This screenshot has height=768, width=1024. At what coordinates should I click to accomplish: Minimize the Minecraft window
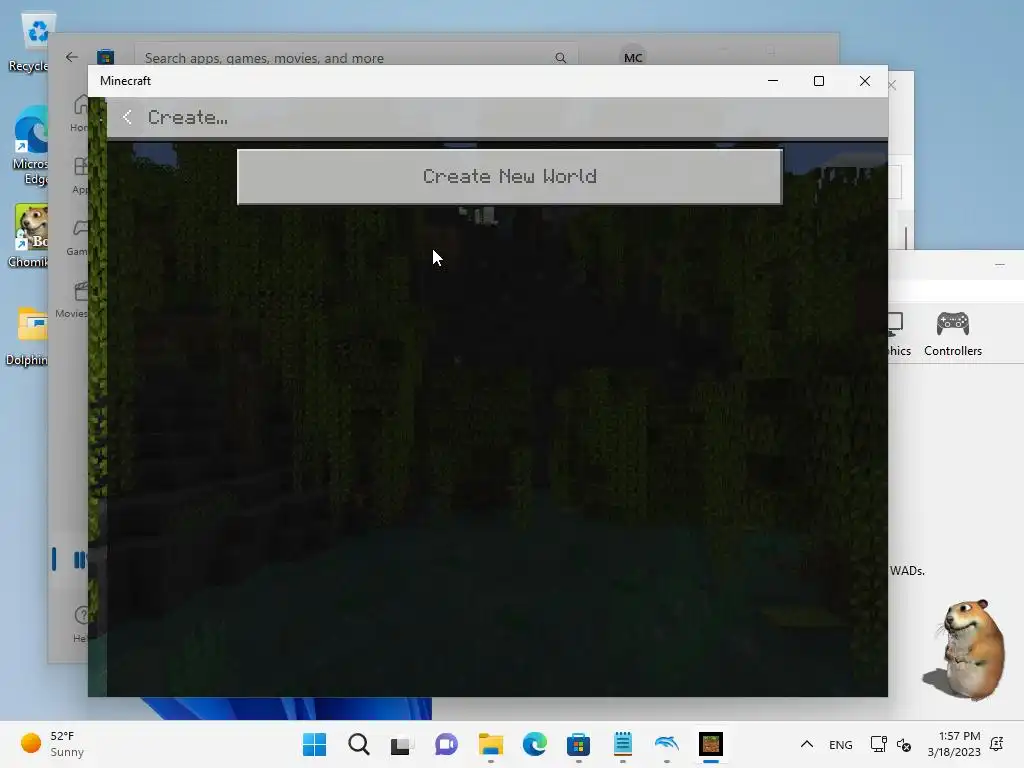(773, 81)
